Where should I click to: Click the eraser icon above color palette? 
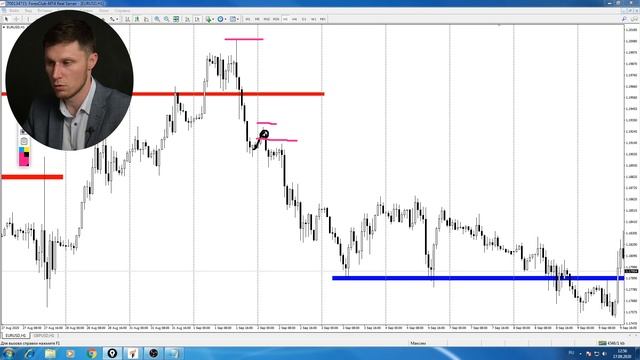pyautogui.click(x=24, y=141)
